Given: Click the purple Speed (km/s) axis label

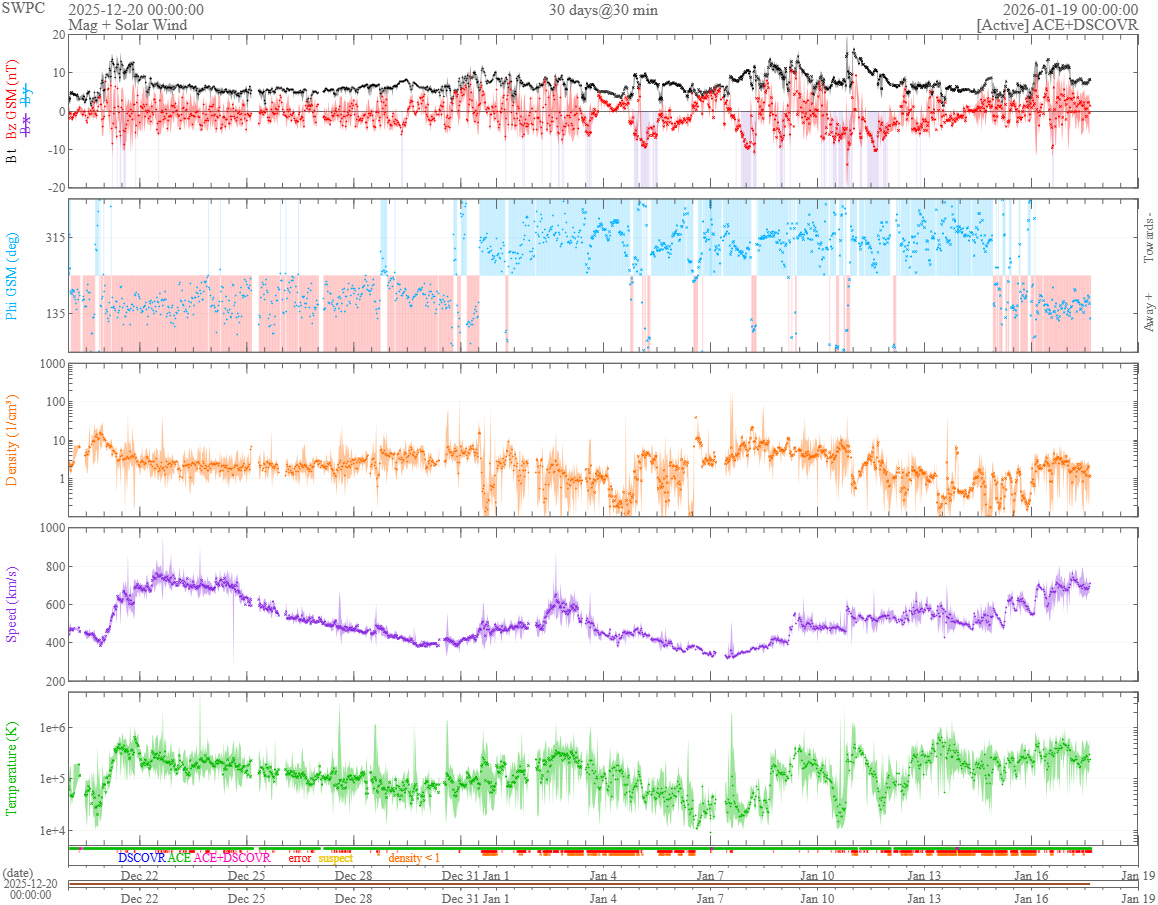Looking at the screenshot, I should (12, 605).
